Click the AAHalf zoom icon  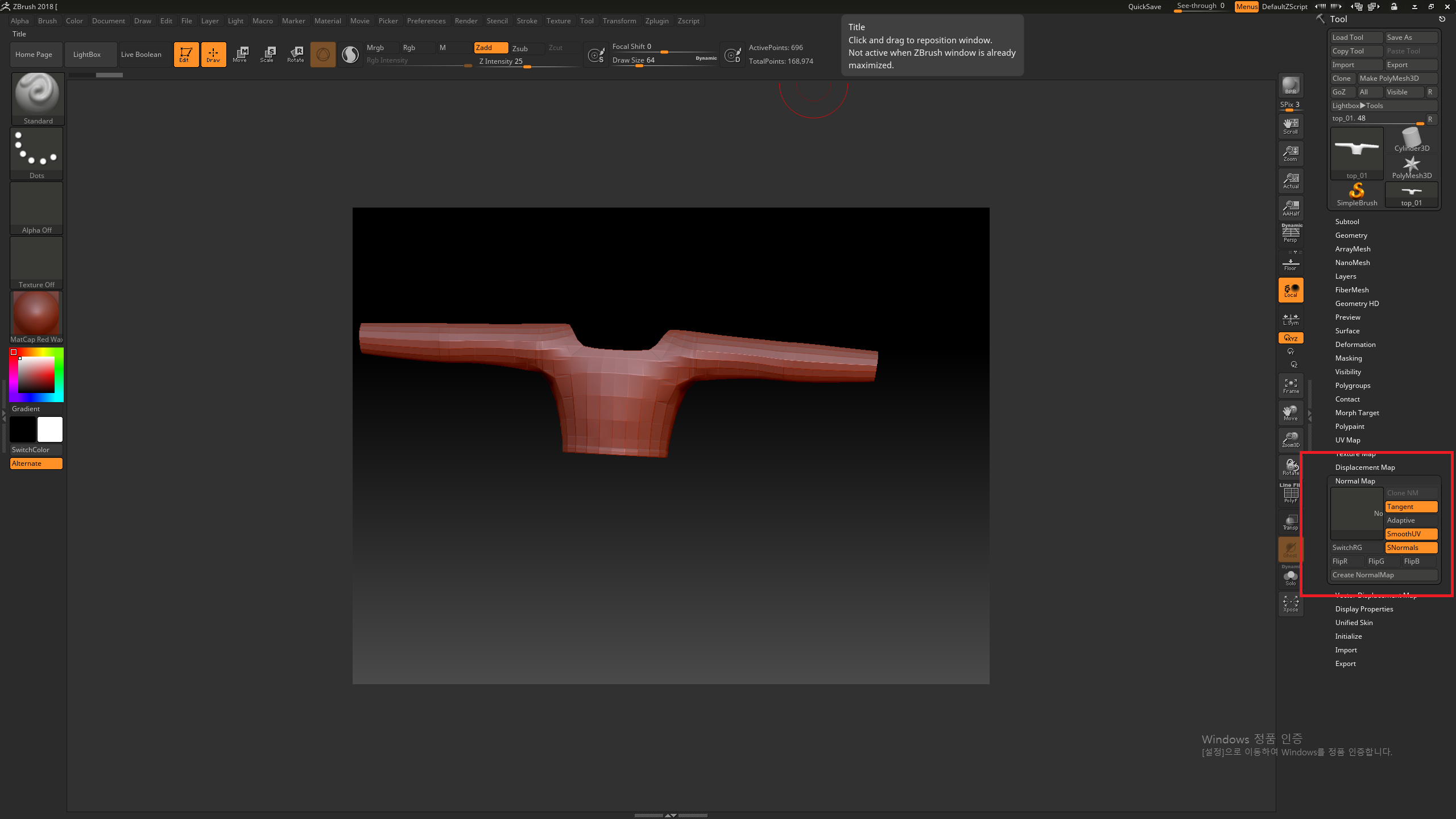click(x=1290, y=208)
